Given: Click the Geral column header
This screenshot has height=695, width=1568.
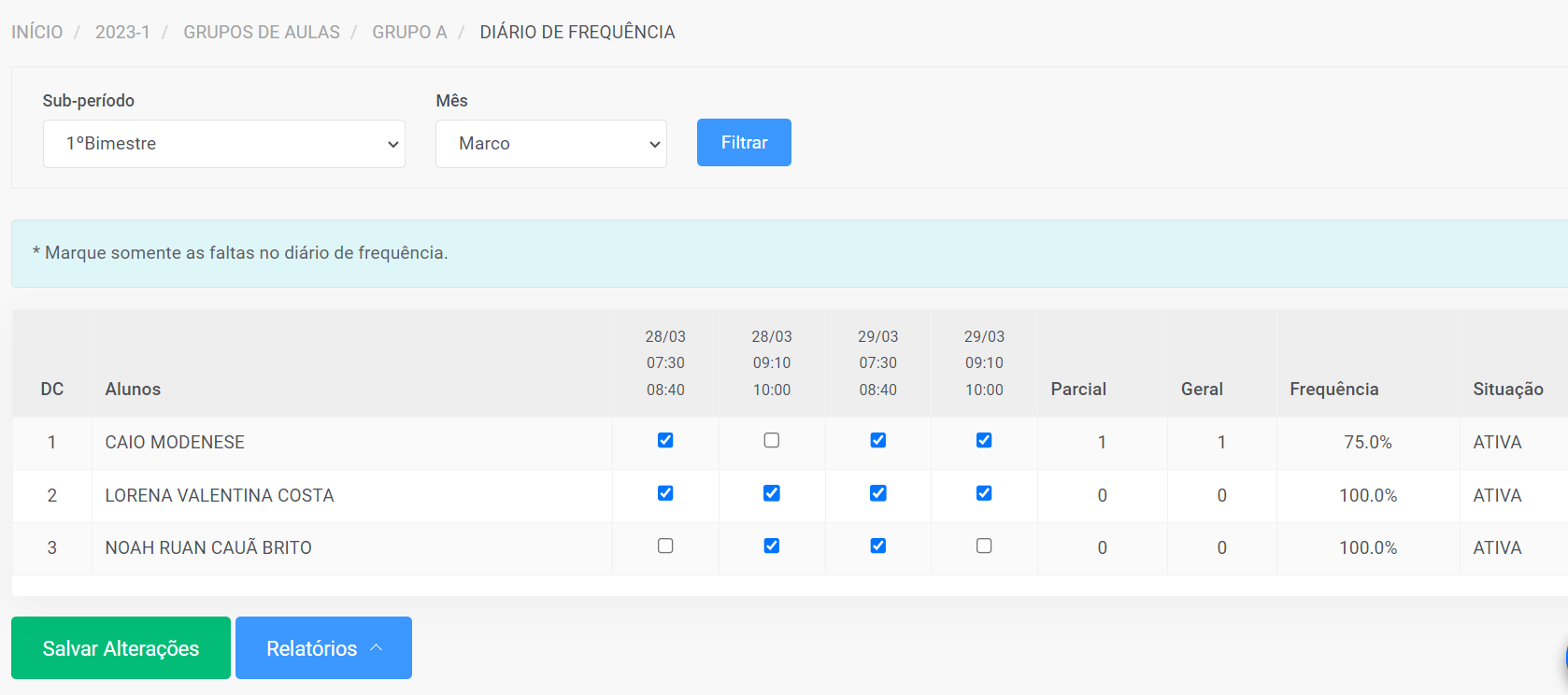Looking at the screenshot, I should coord(1202,389).
